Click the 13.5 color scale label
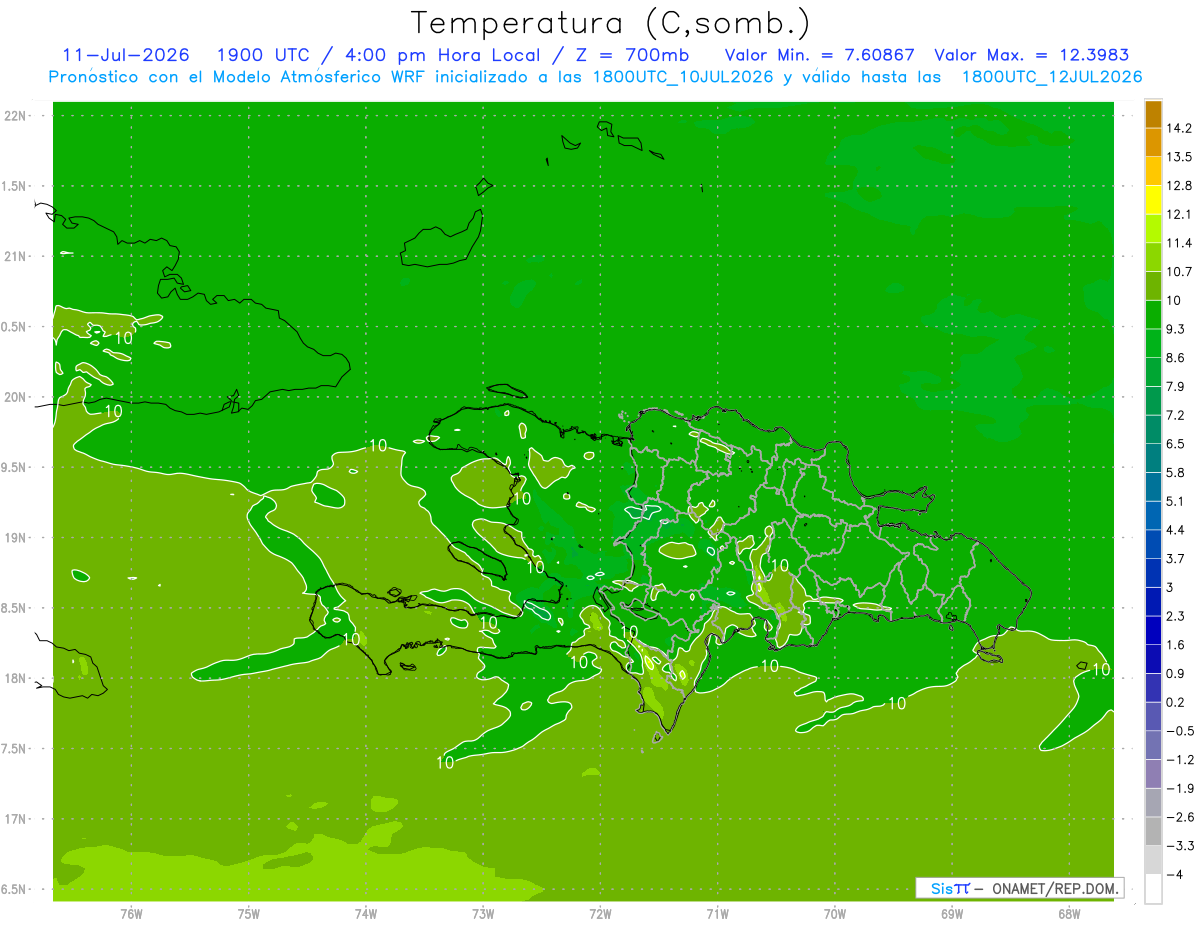This screenshot has width=1200, height=927. (x=1178, y=157)
